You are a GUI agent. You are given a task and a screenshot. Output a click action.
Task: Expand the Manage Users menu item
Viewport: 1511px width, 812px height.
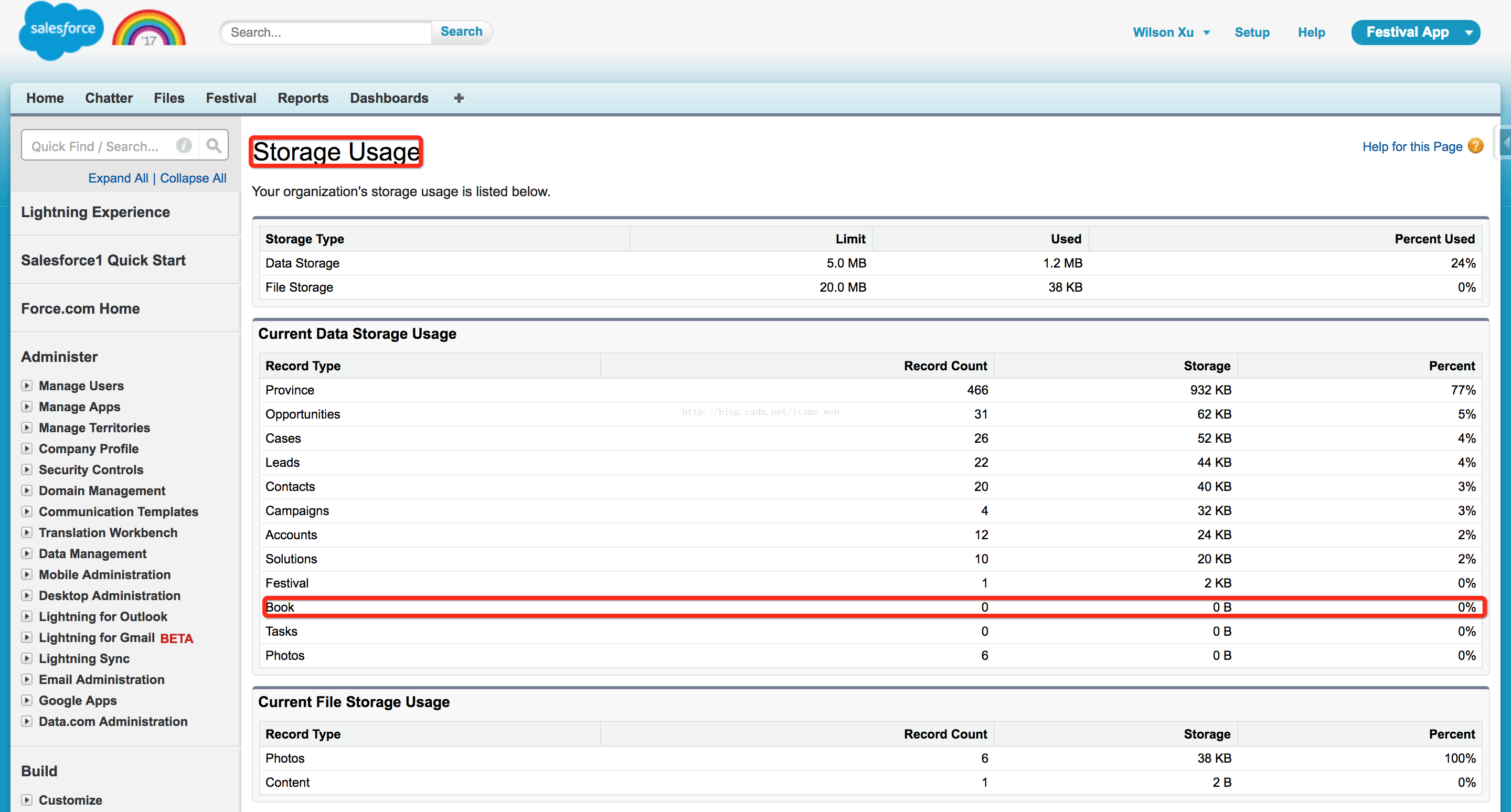coord(27,386)
